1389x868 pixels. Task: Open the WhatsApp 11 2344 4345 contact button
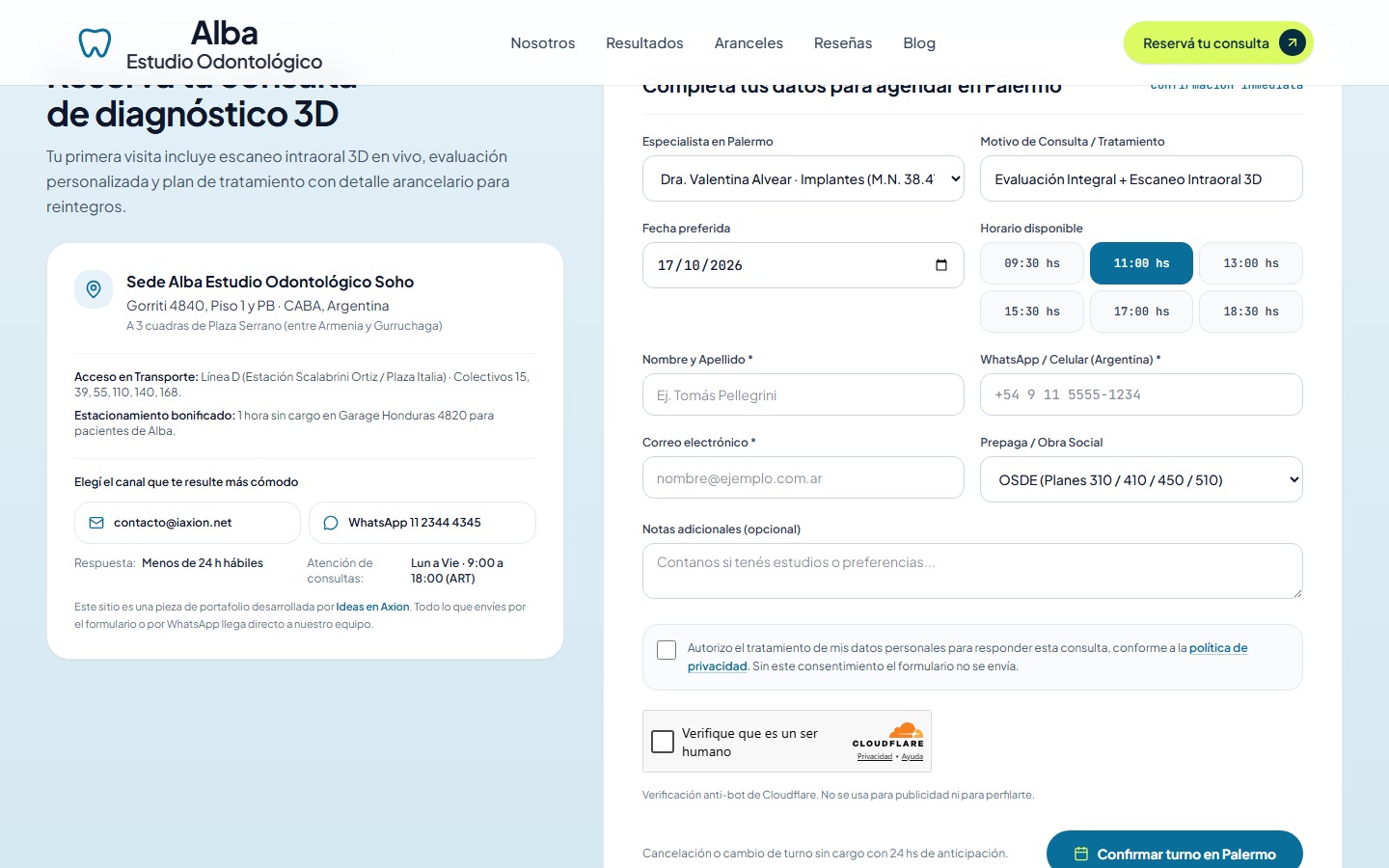[422, 523]
